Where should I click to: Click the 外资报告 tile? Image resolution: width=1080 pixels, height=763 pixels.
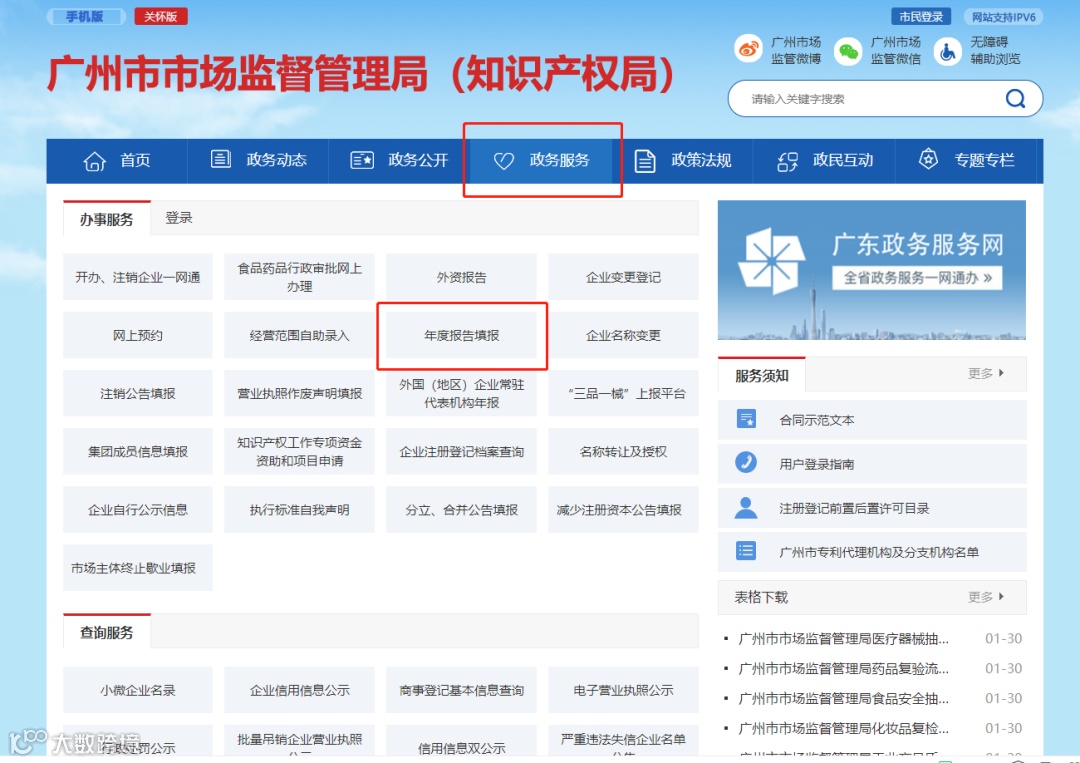pyautogui.click(x=461, y=278)
